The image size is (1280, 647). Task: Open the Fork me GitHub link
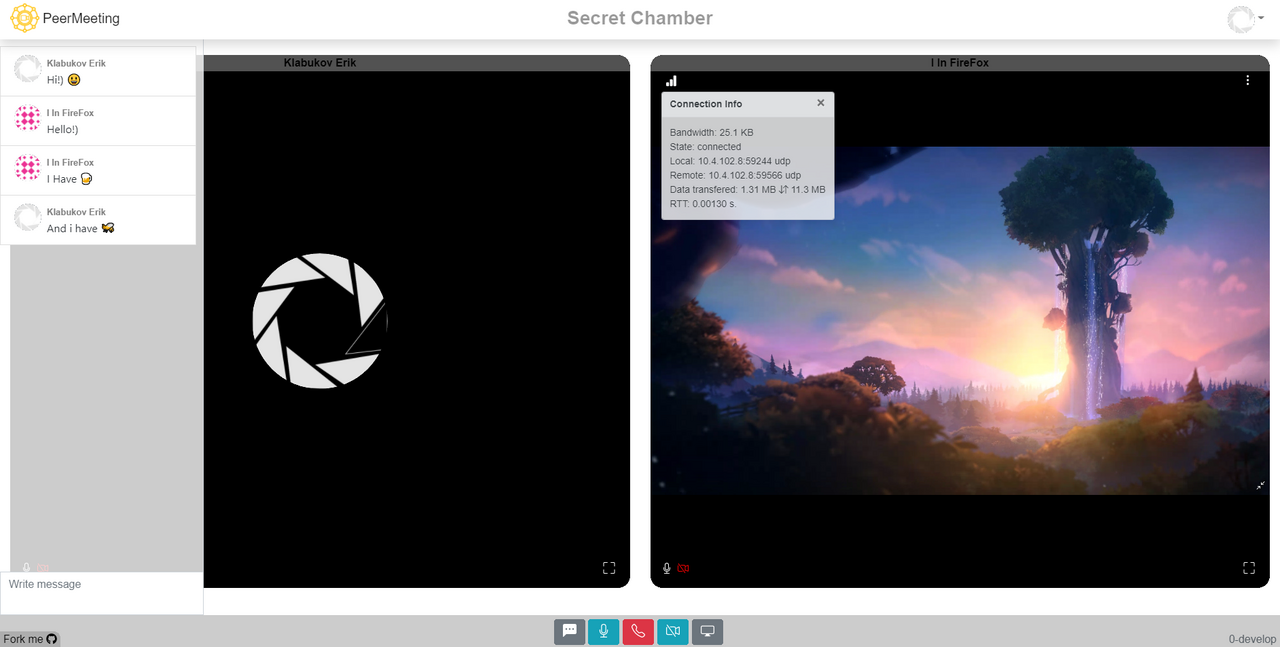[31, 639]
